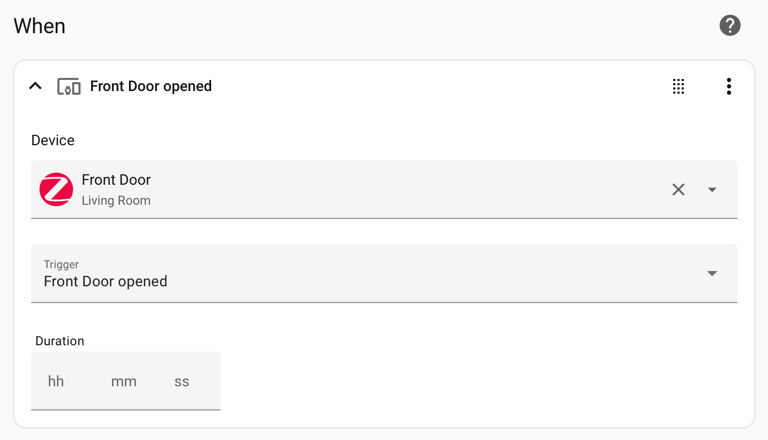Focus the hh duration field

pyautogui.click(x=56, y=381)
